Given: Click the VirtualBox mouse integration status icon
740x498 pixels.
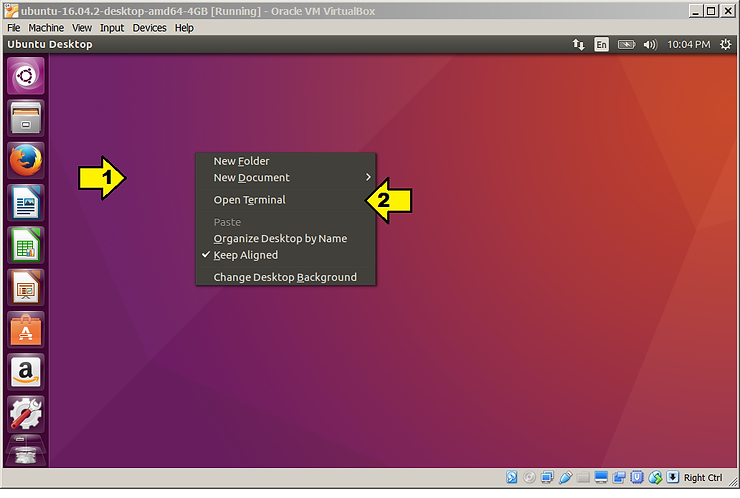Looking at the screenshot, I should click(x=655, y=477).
